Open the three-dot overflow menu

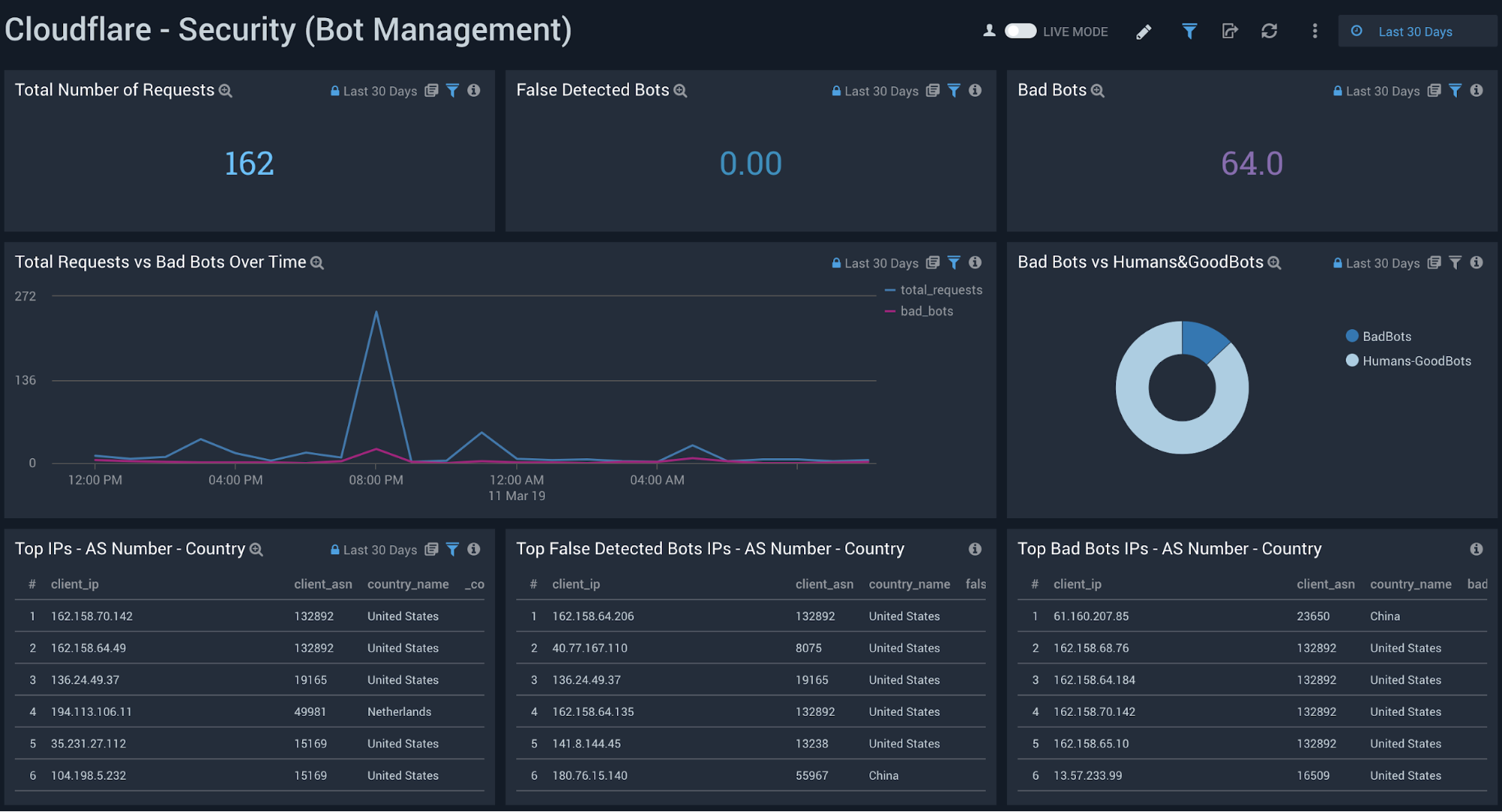tap(1315, 32)
